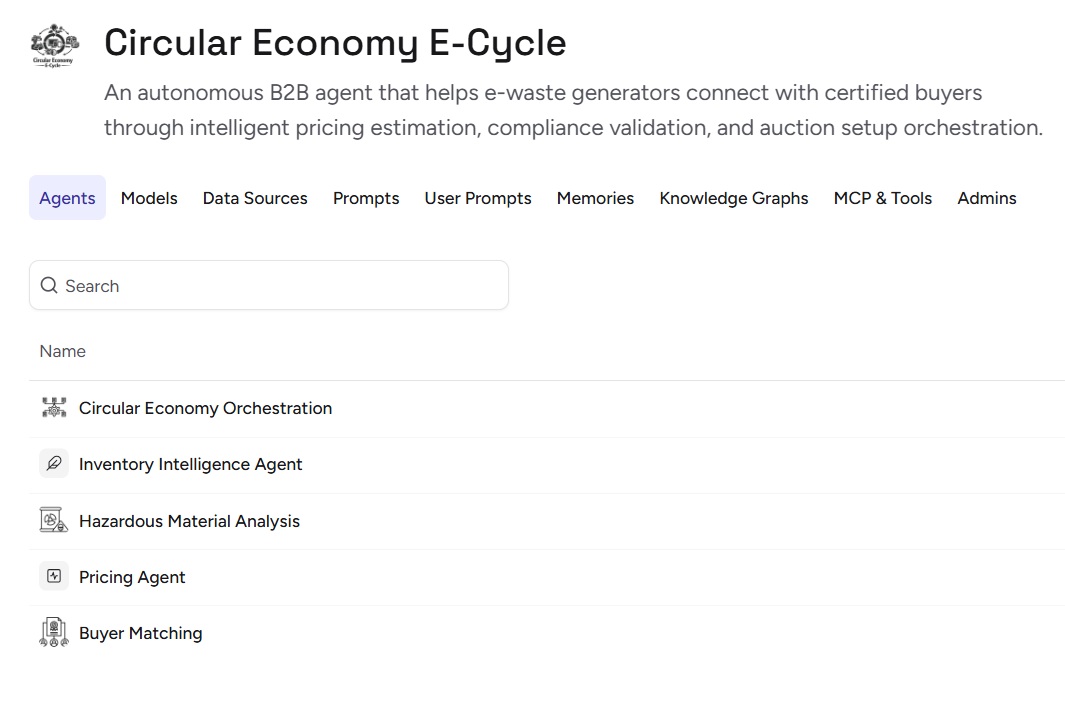The height and width of the screenshot is (702, 1065).
Task: Click the magnifier icon in search box
Action: click(49, 285)
